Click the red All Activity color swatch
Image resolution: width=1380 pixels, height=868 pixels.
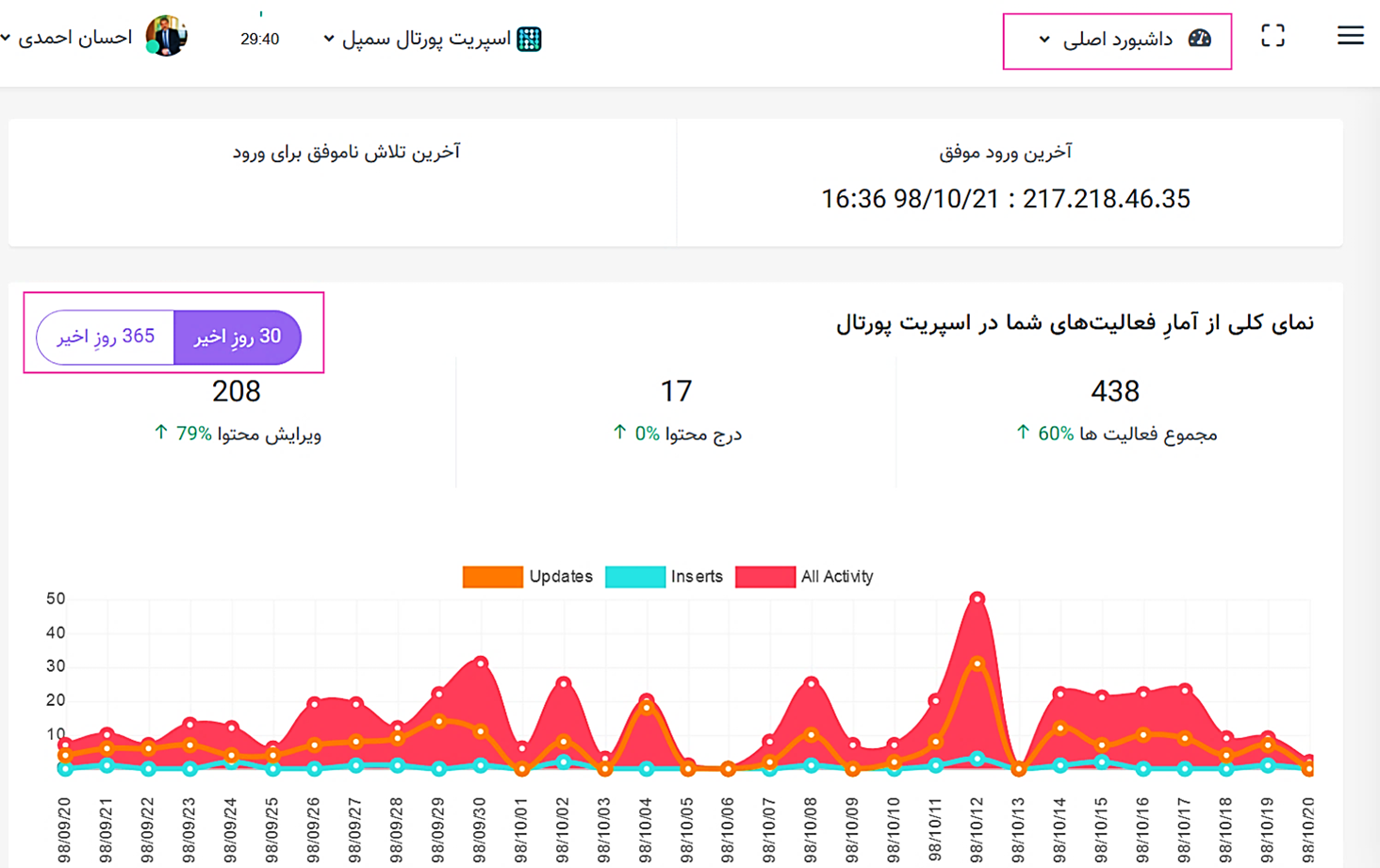[764, 577]
